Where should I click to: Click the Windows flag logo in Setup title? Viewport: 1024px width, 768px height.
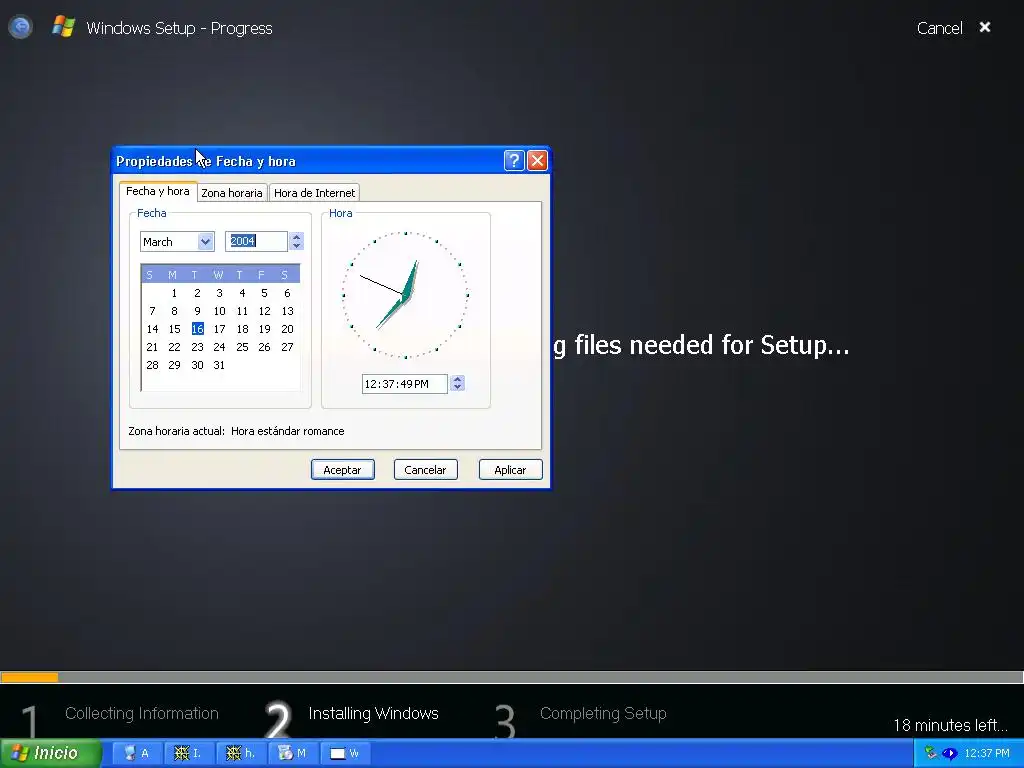coord(63,27)
